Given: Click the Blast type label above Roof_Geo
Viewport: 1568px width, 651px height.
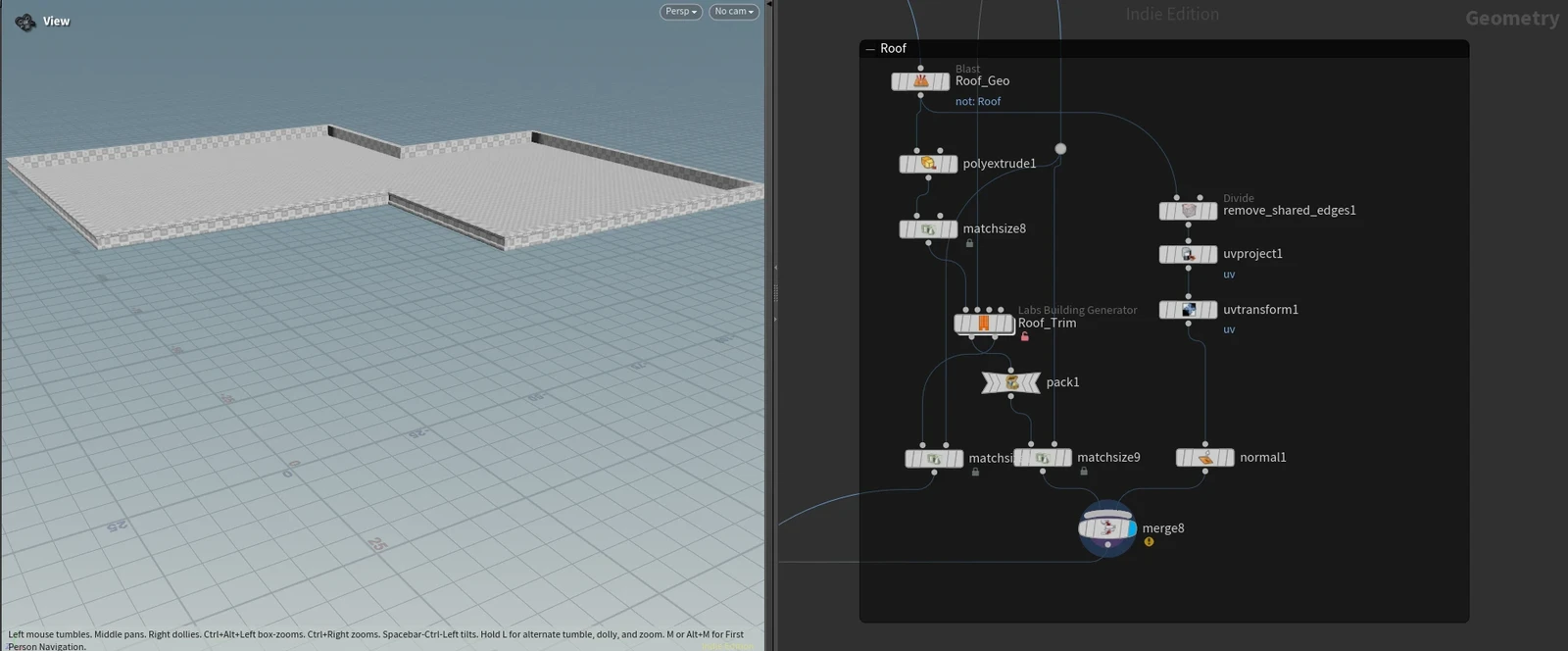Looking at the screenshot, I should click(967, 69).
